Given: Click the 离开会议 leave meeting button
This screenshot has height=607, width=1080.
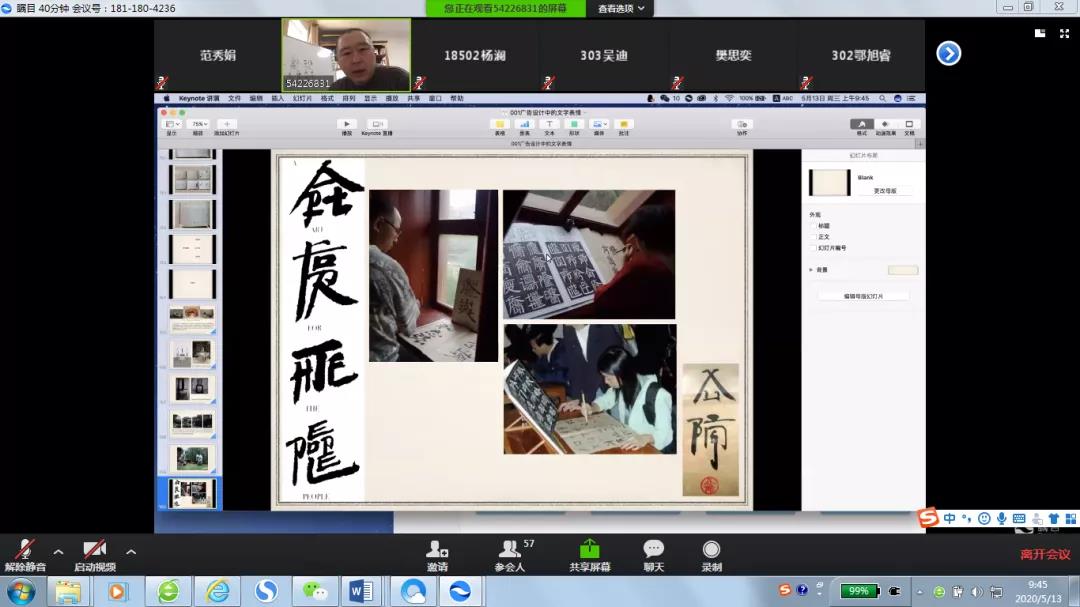Looking at the screenshot, I should click(x=1045, y=554).
